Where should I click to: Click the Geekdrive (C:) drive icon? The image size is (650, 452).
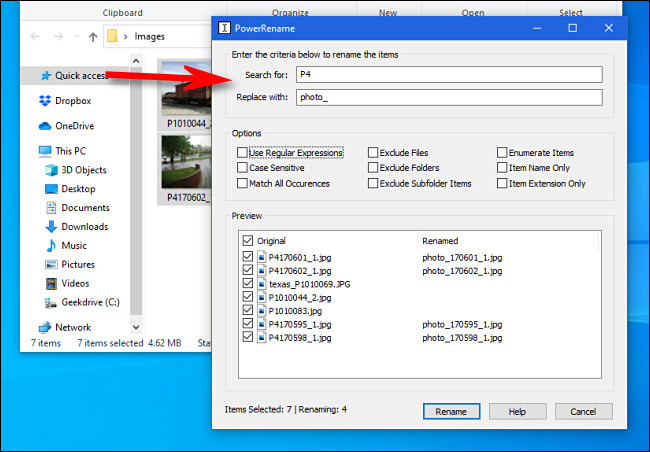point(51,303)
